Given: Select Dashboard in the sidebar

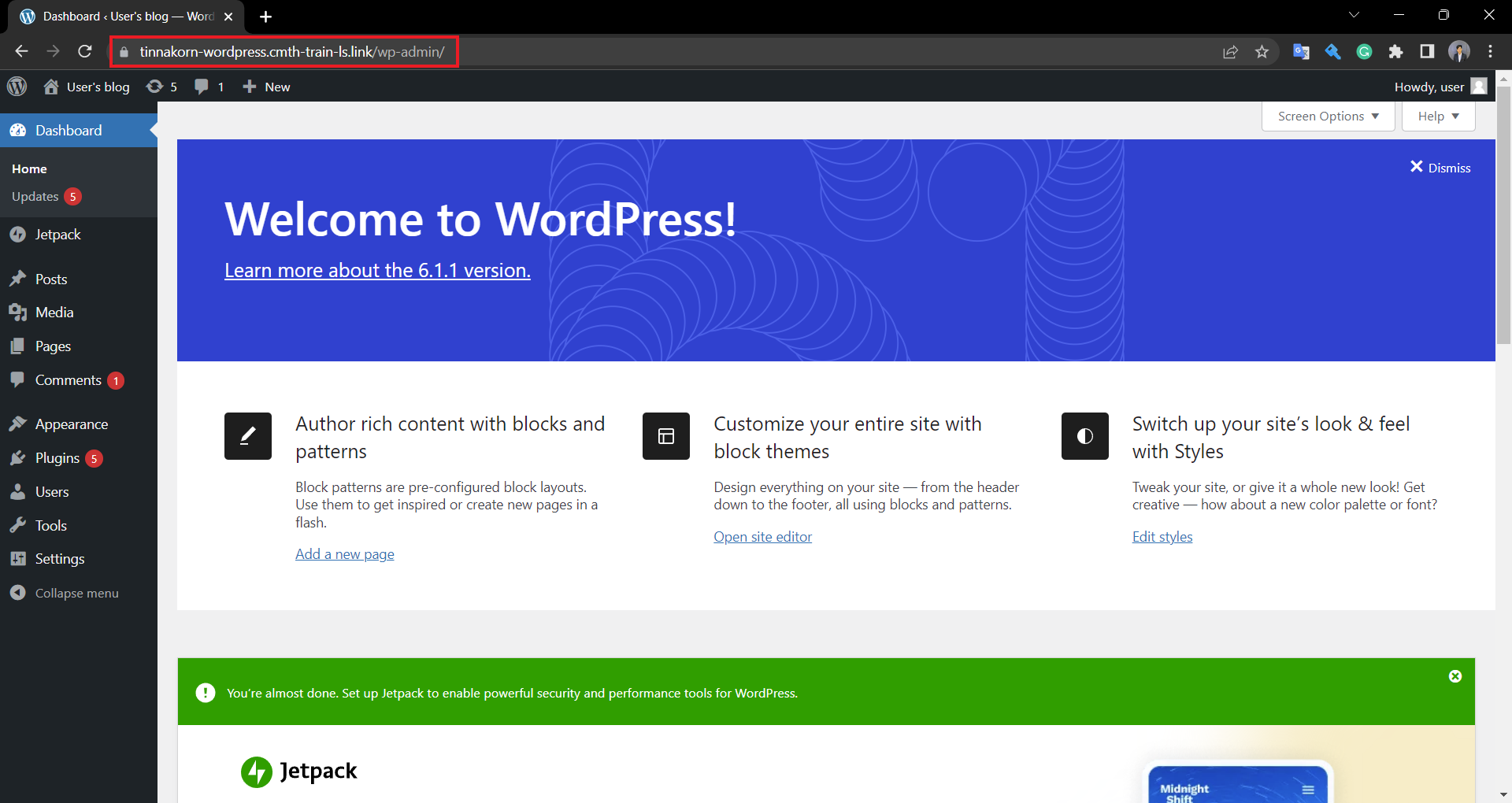Looking at the screenshot, I should (x=79, y=131).
